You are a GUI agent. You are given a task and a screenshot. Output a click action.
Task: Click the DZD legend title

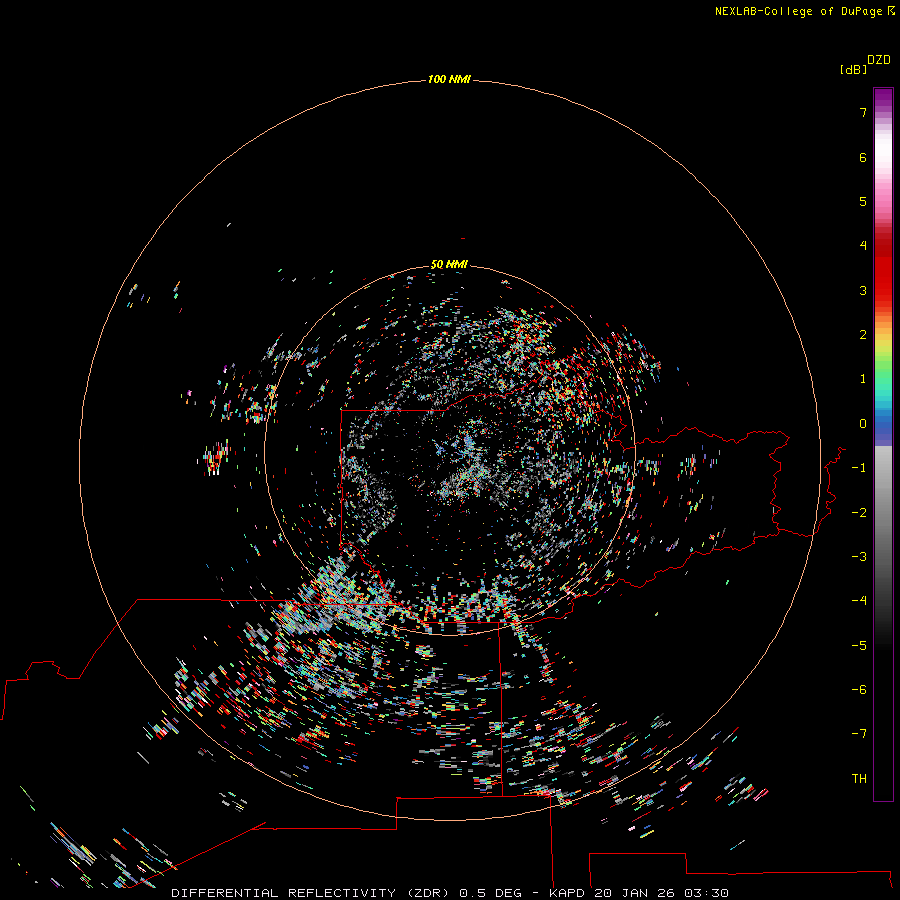(879, 60)
